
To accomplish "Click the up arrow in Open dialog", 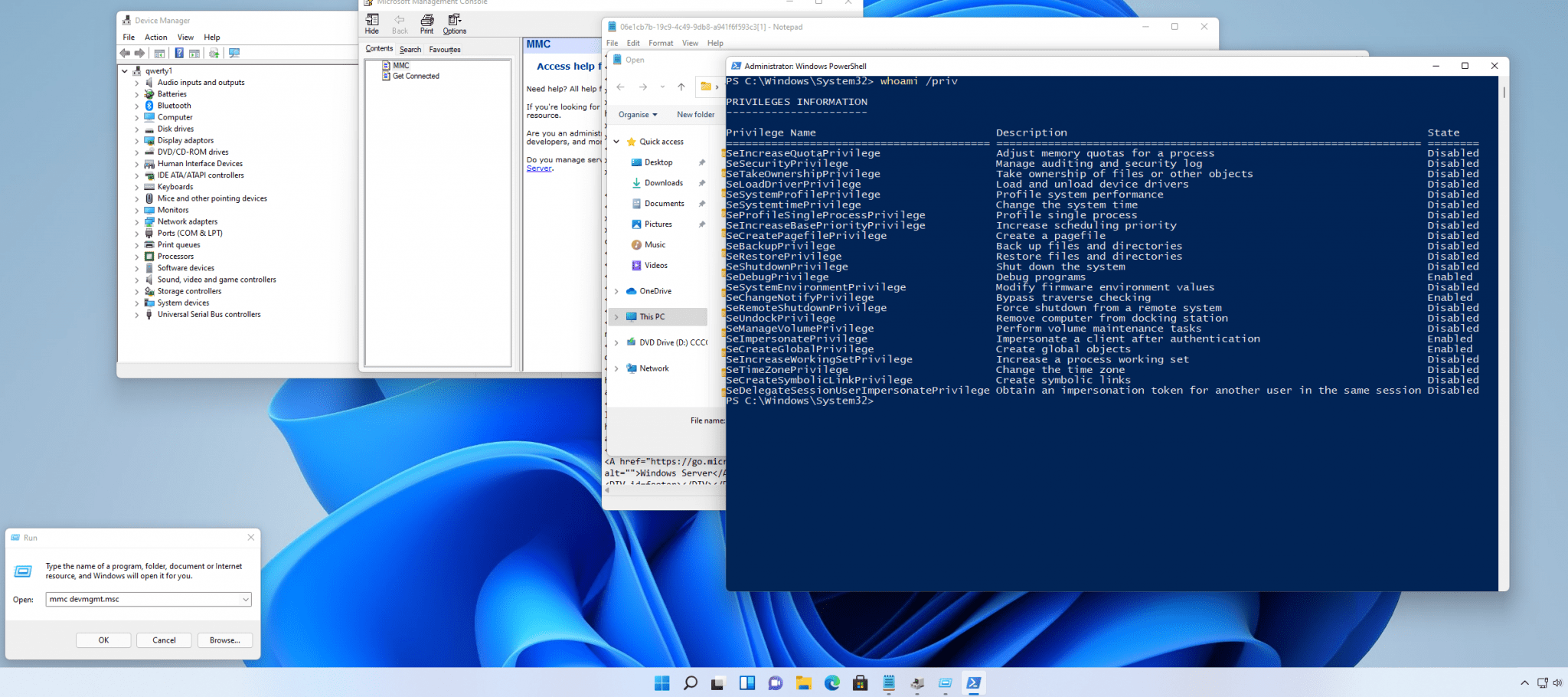I will point(681,87).
